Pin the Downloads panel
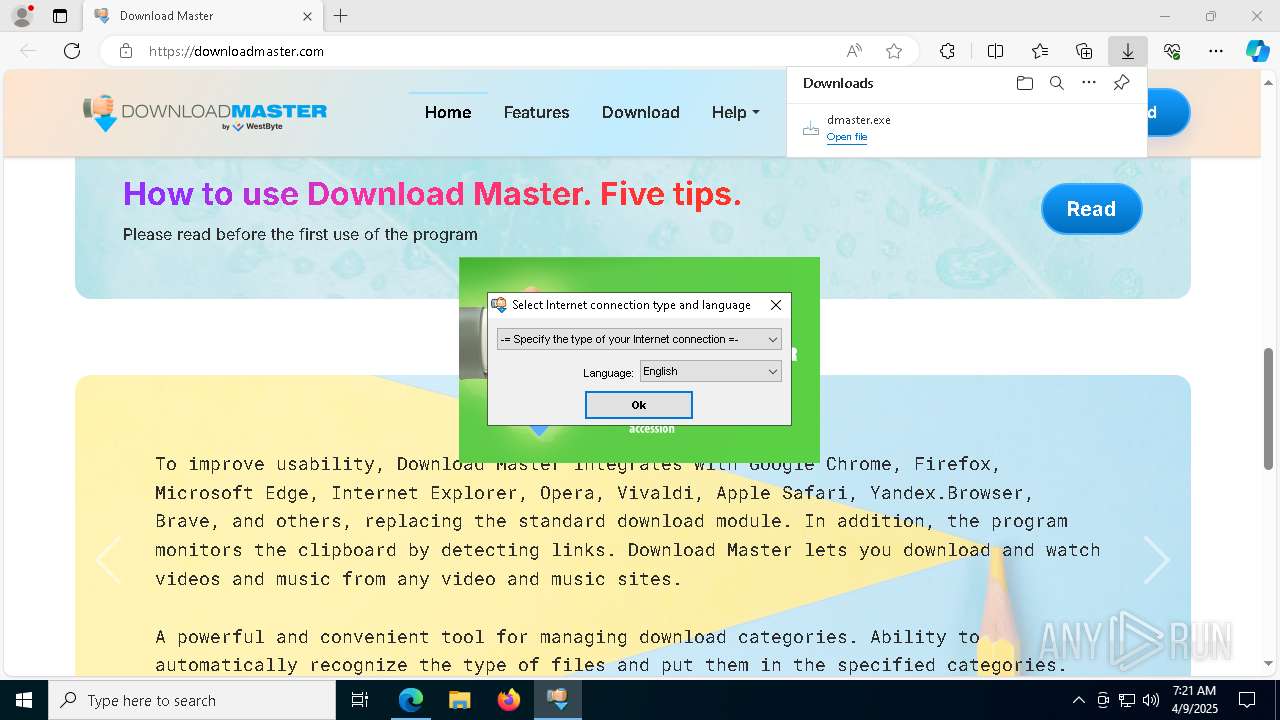 pos(1122,83)
